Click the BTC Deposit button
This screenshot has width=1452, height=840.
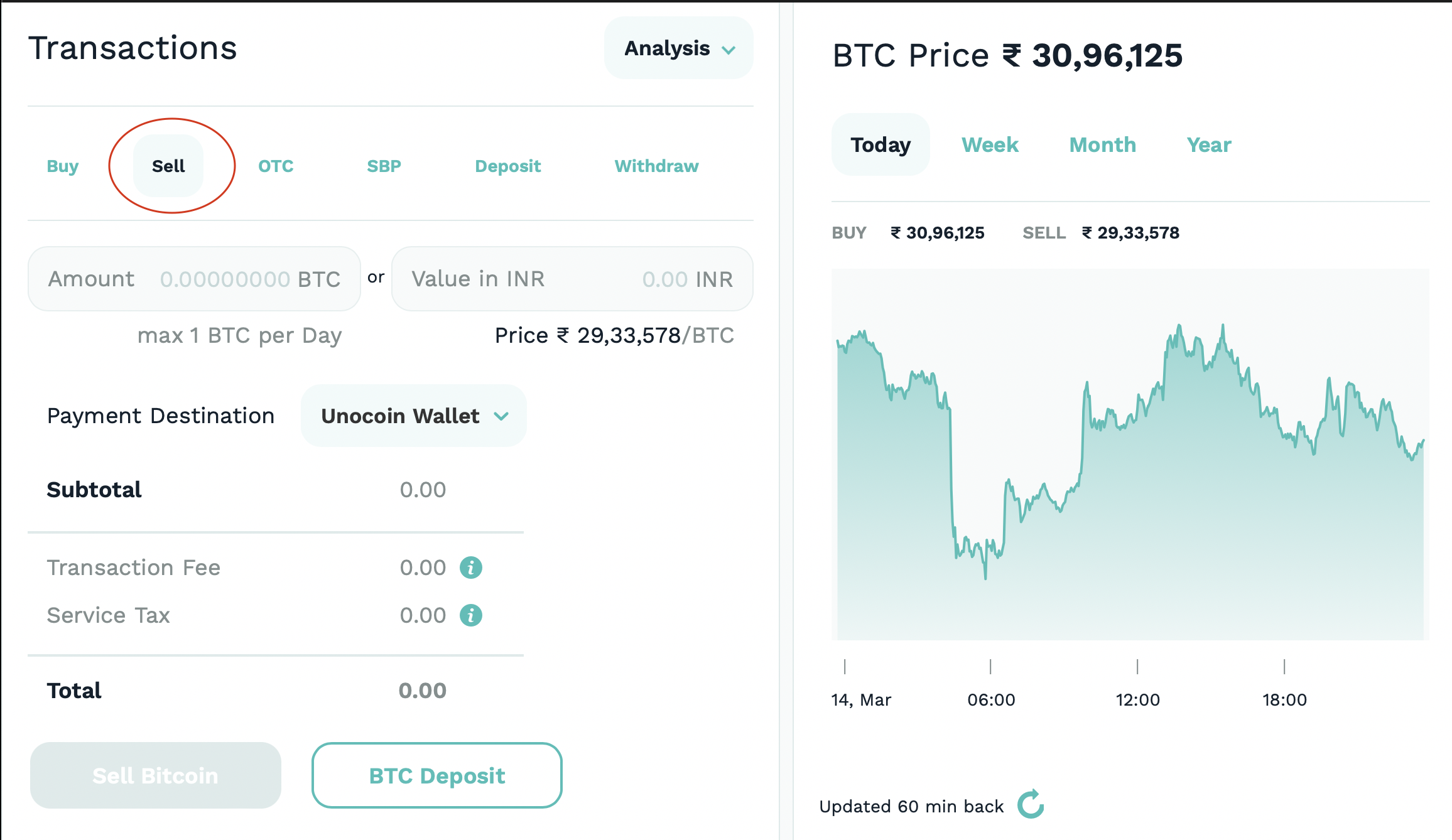436,775
